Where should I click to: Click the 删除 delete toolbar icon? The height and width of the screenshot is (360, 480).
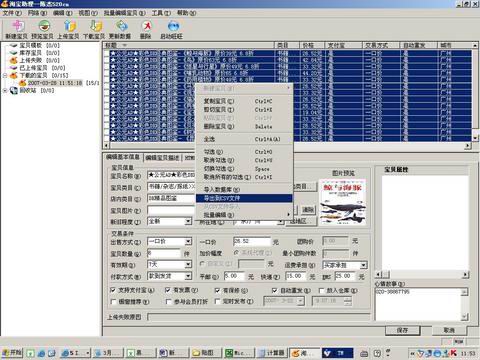[x=146, y=29]
